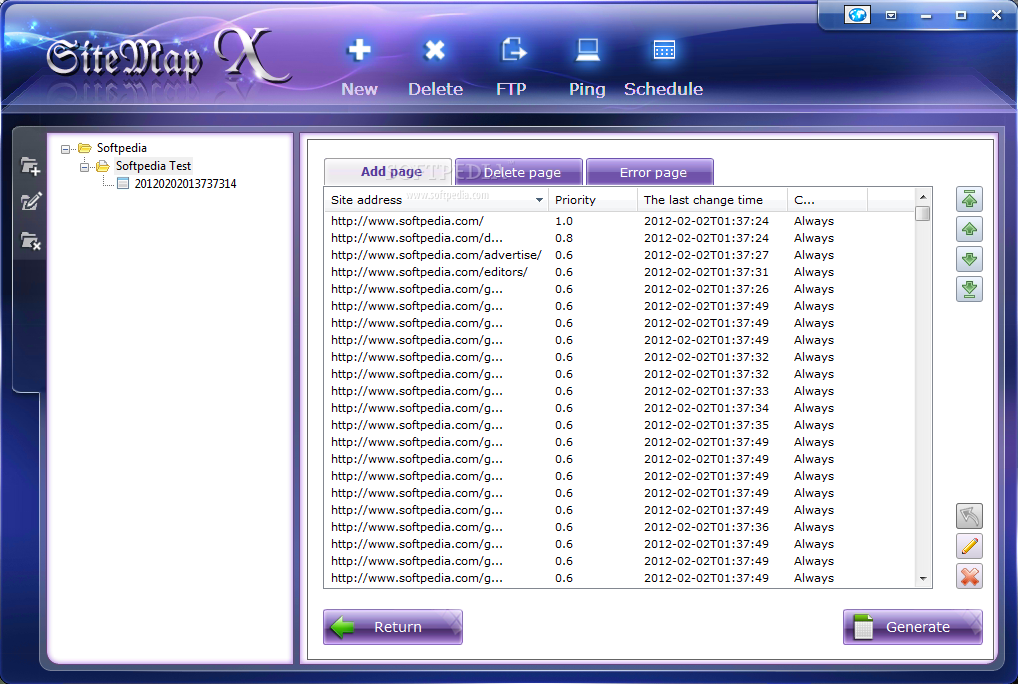
Task: Click timestamp 2012-02-02T01:37:35
Action: [x=706, y=425]
